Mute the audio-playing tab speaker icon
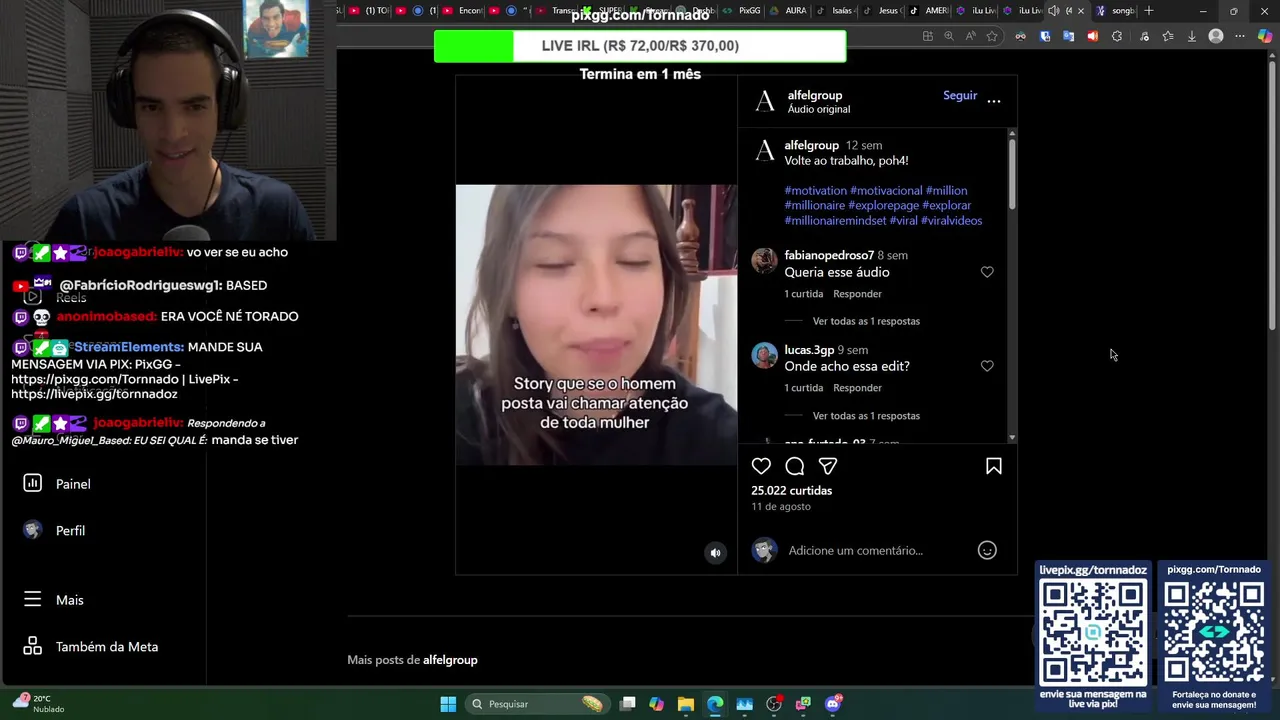 click(1053, 11)
